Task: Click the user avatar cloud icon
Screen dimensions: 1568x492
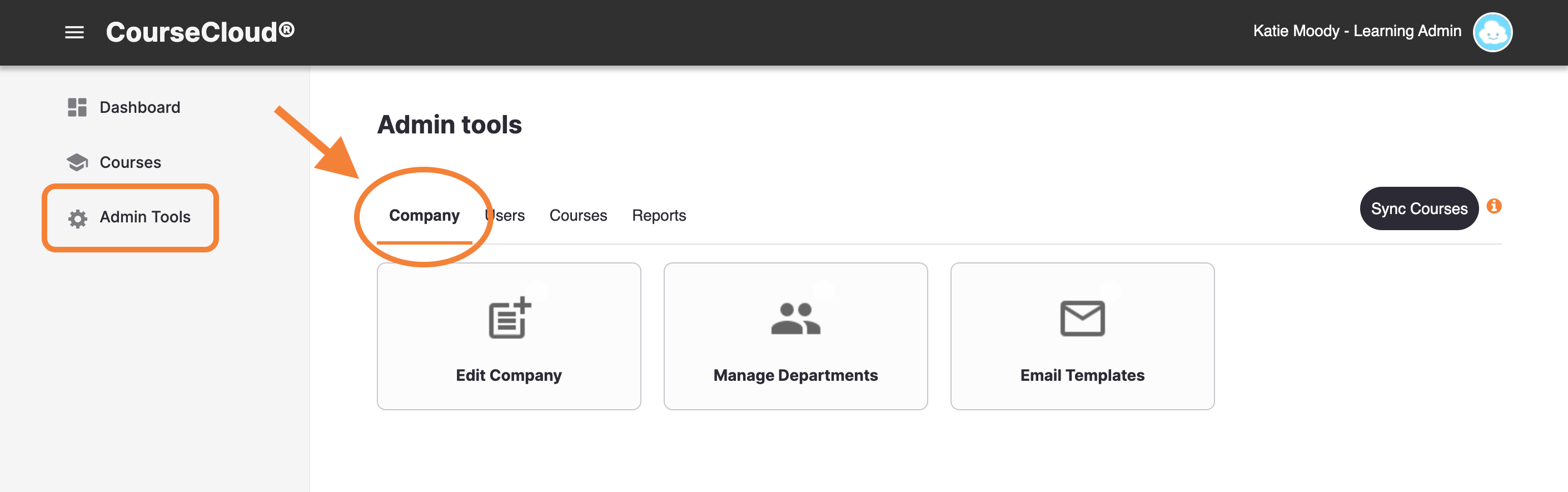Action: [x=1492, y=32]
